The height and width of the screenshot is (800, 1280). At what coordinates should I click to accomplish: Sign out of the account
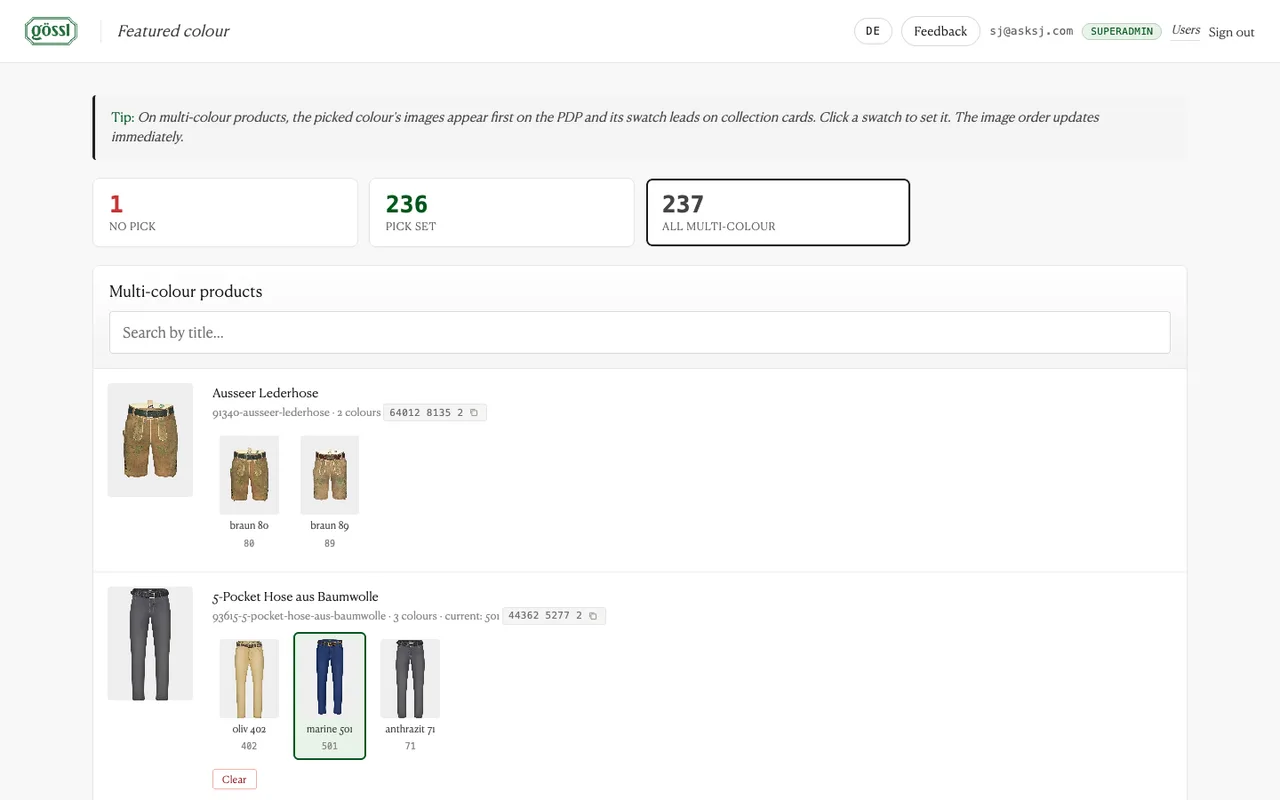click(x=1231, y=32)
